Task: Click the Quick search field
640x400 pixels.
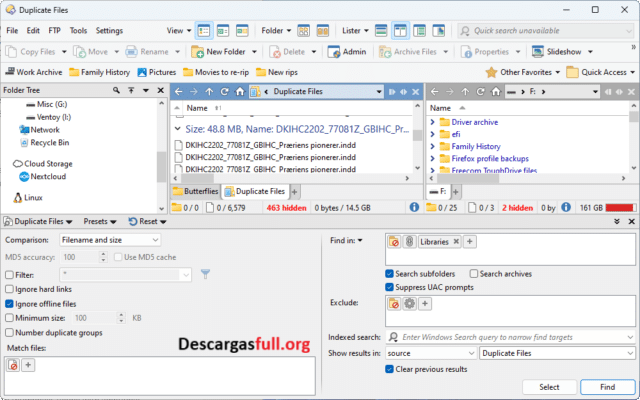Action: tap(546, 31)
